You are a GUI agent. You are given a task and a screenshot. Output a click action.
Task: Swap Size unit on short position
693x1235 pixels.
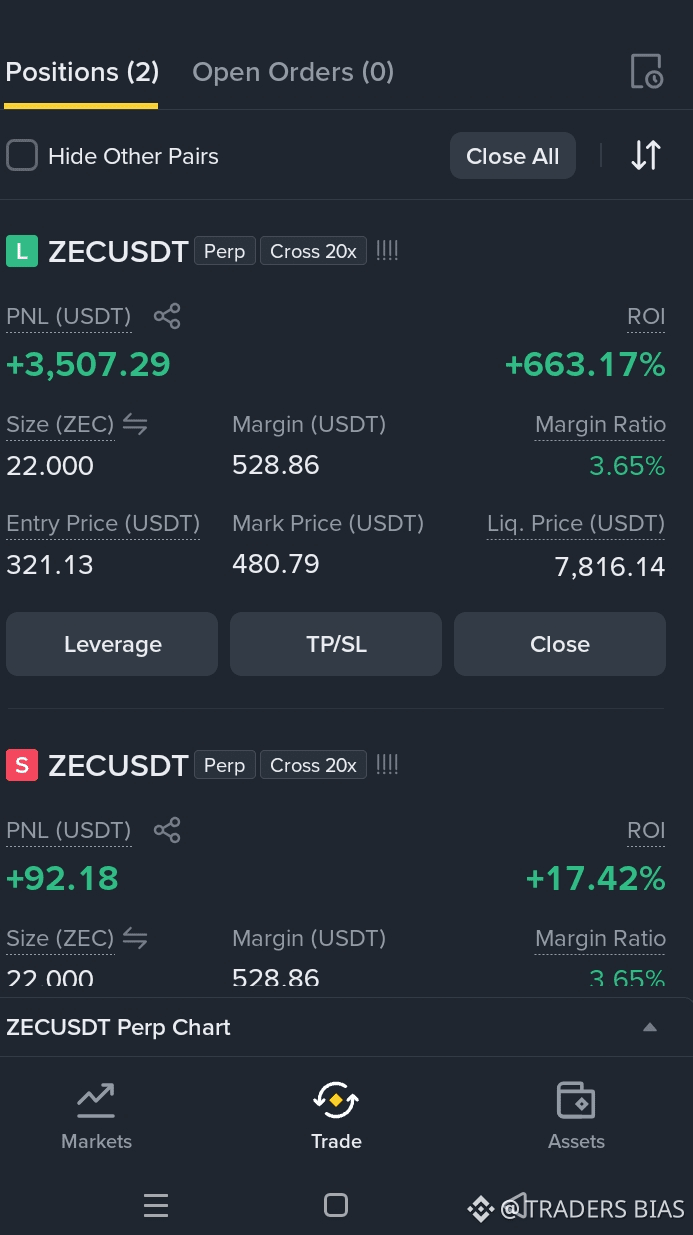click(135, 938)
